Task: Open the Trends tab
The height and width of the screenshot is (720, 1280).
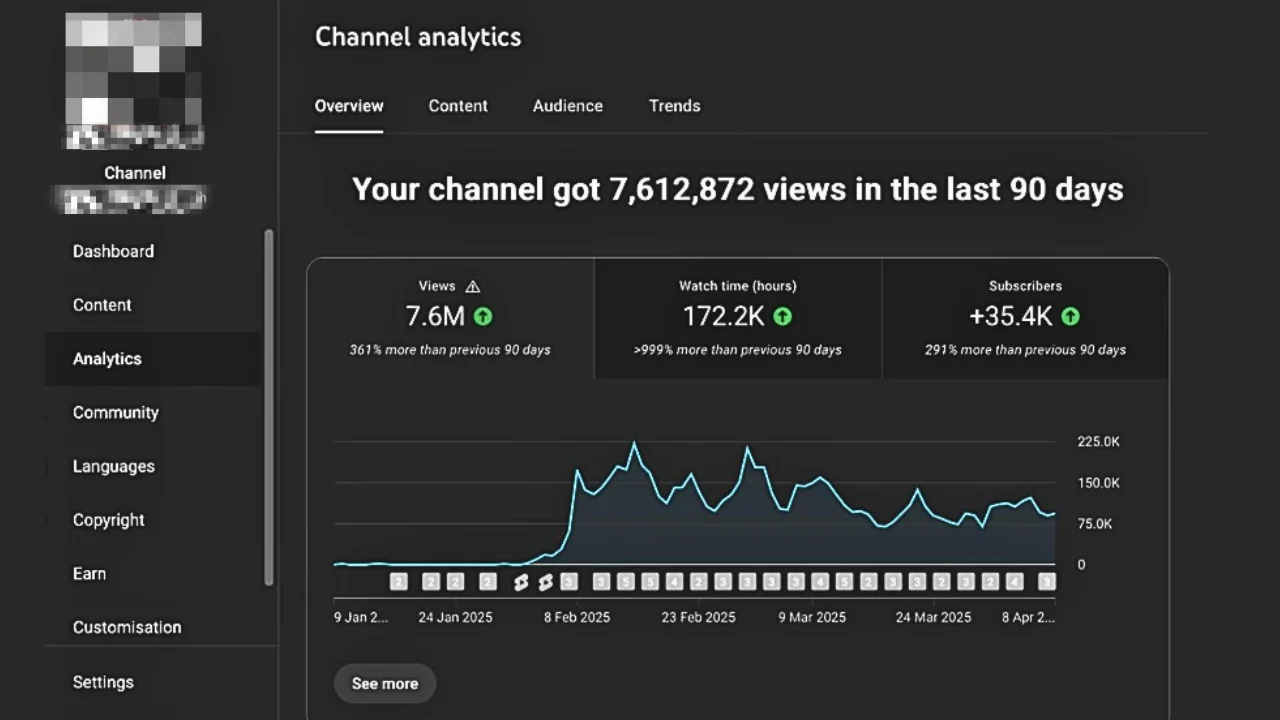Action: [x=674, y=106]
